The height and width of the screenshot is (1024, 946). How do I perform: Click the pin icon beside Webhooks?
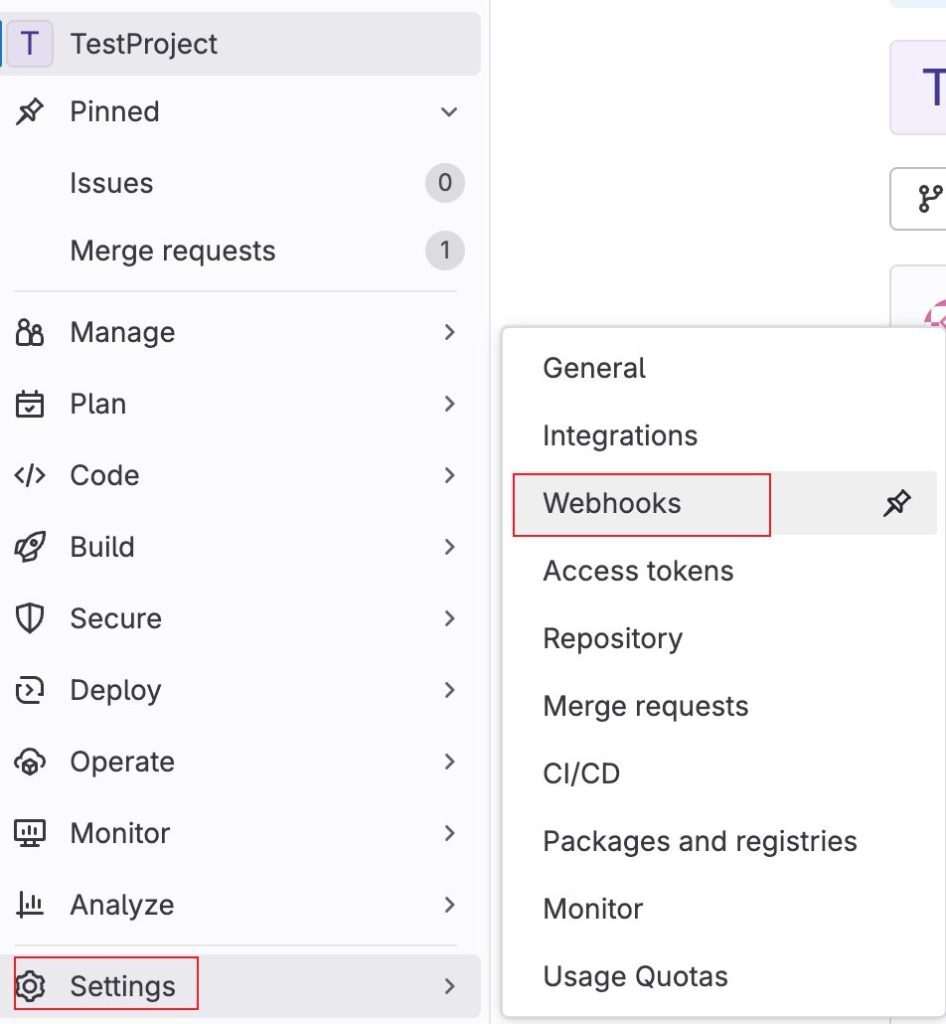coord(897,503)
